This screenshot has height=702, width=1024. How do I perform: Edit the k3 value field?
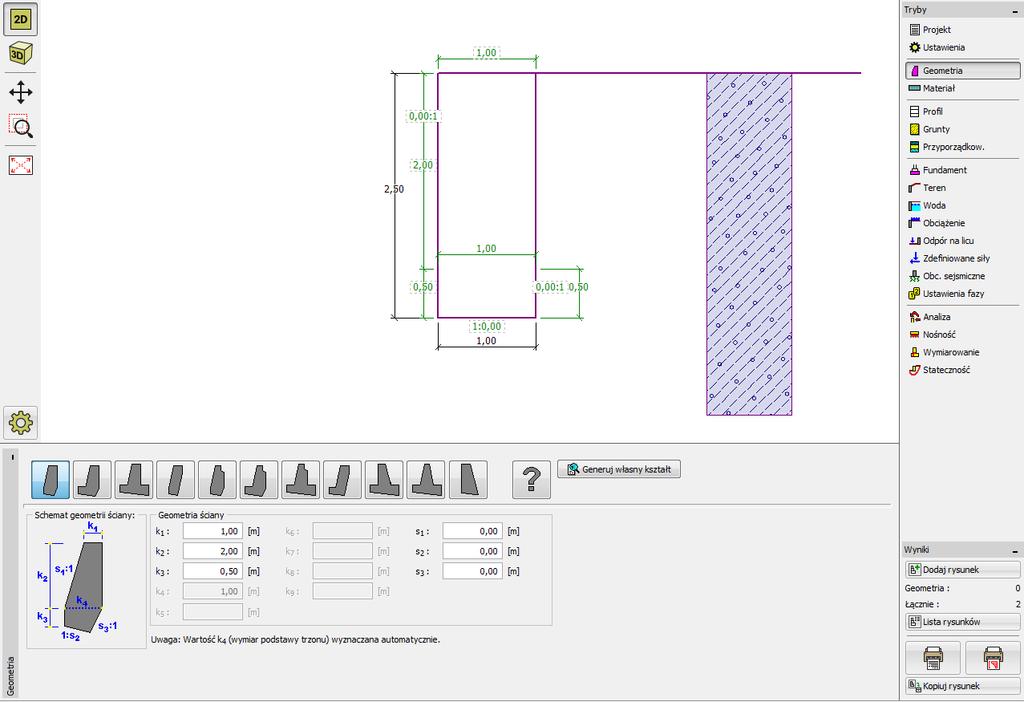tap(213, 571)
